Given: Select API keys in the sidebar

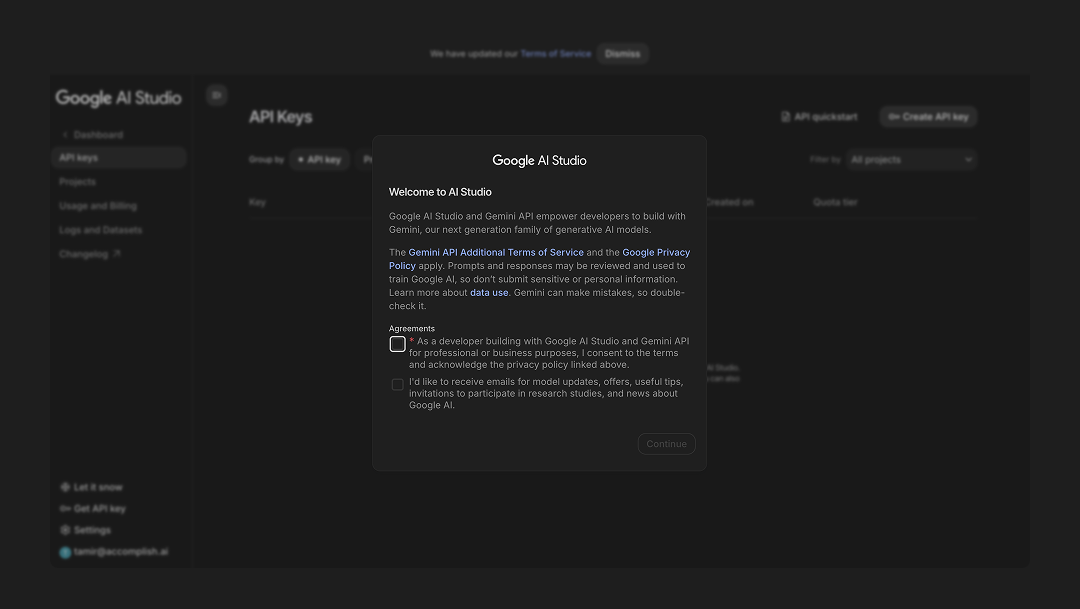Looking at the screenshot, I should click(118, 158).
